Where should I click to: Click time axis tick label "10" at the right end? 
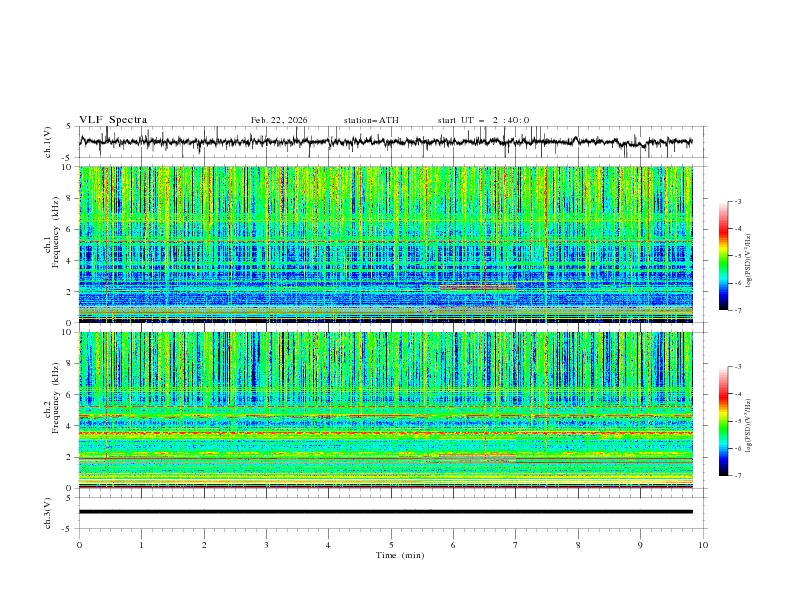[703, 545]
